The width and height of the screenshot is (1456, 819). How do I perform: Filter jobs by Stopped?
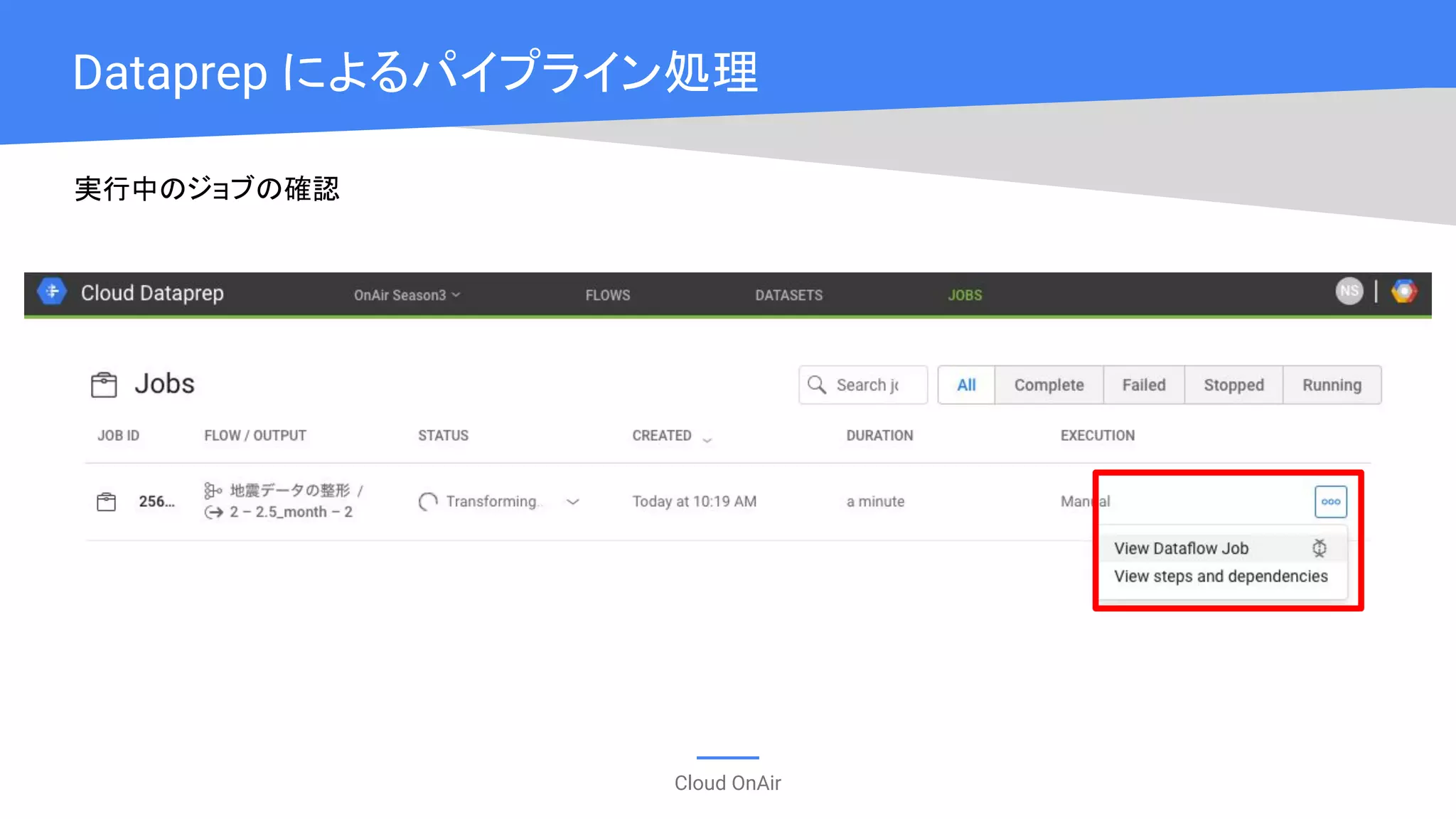[1234, 385]
